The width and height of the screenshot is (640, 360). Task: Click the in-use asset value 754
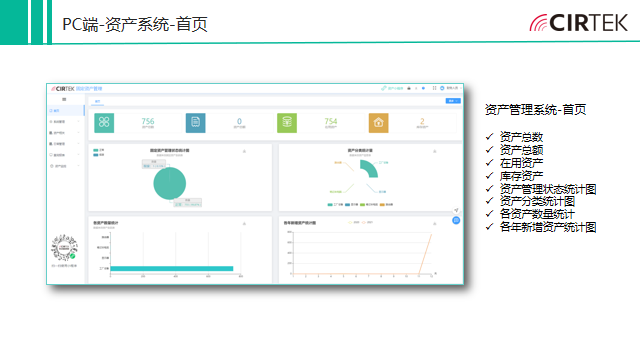click(331, 121)
